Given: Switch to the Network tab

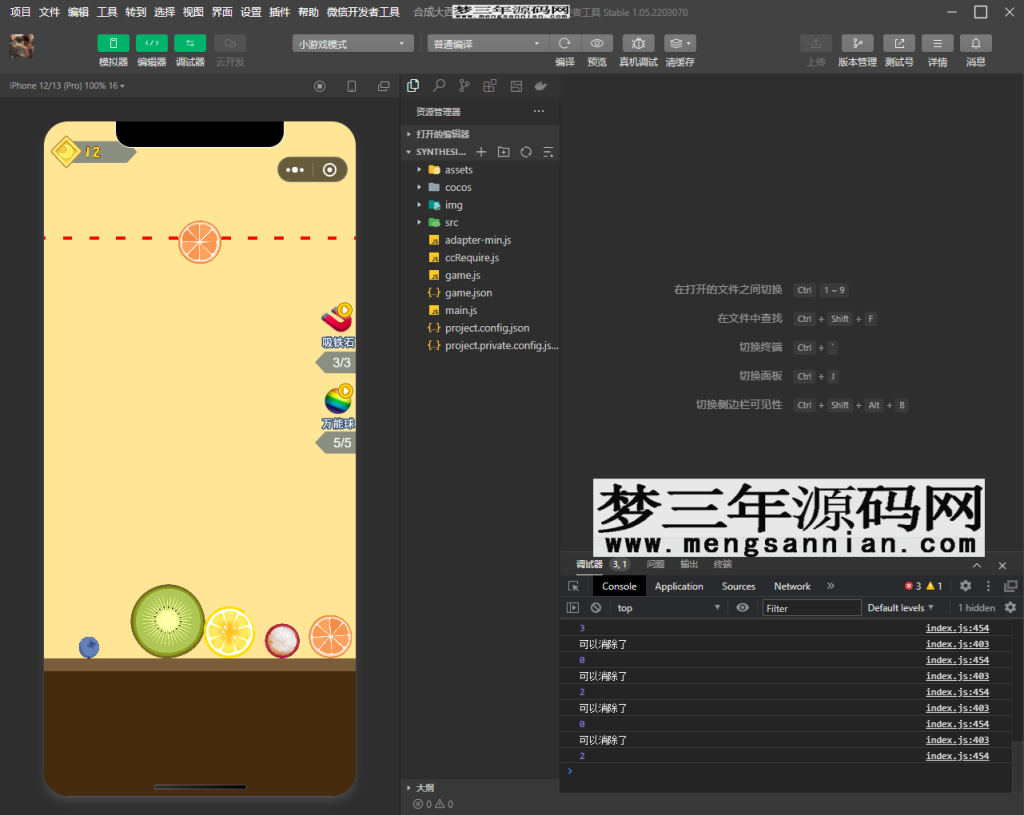Looking at the screenshot, I should click(x=792, y=586).
